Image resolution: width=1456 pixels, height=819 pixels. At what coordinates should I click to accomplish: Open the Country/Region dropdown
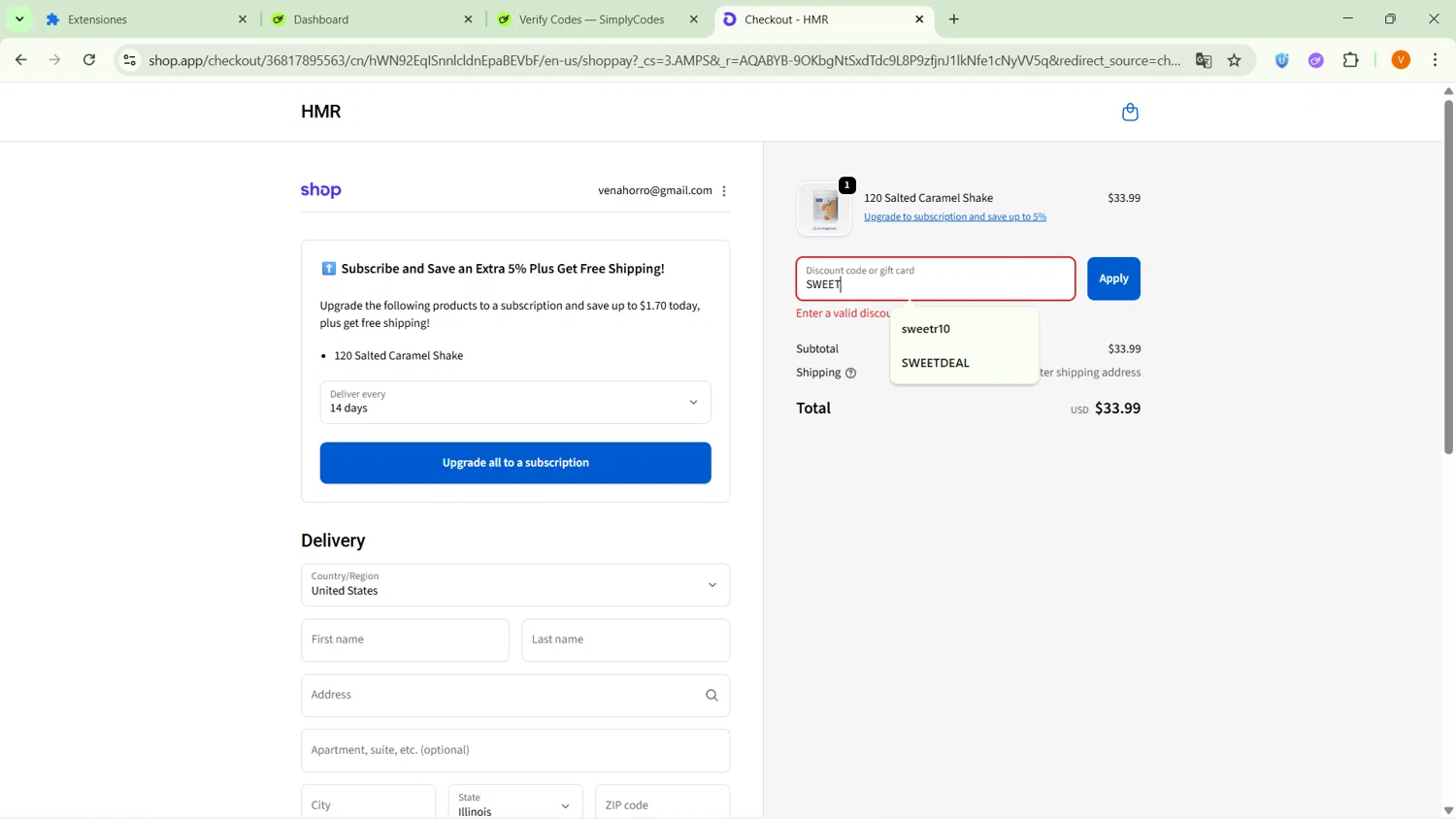point(515,585)
